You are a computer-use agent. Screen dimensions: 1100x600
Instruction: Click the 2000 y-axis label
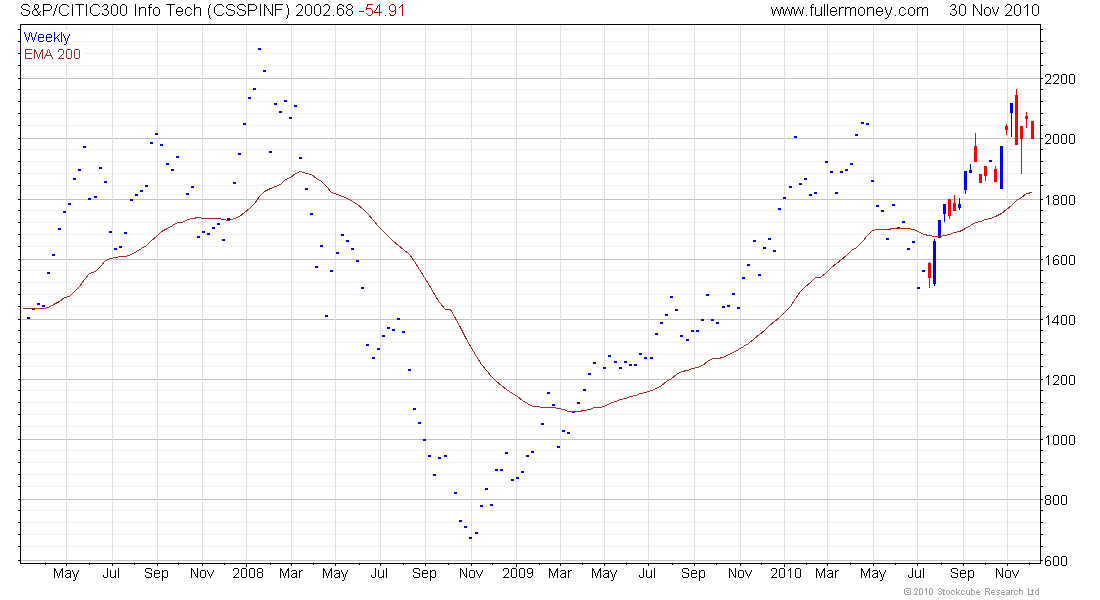click(1059, 139)
